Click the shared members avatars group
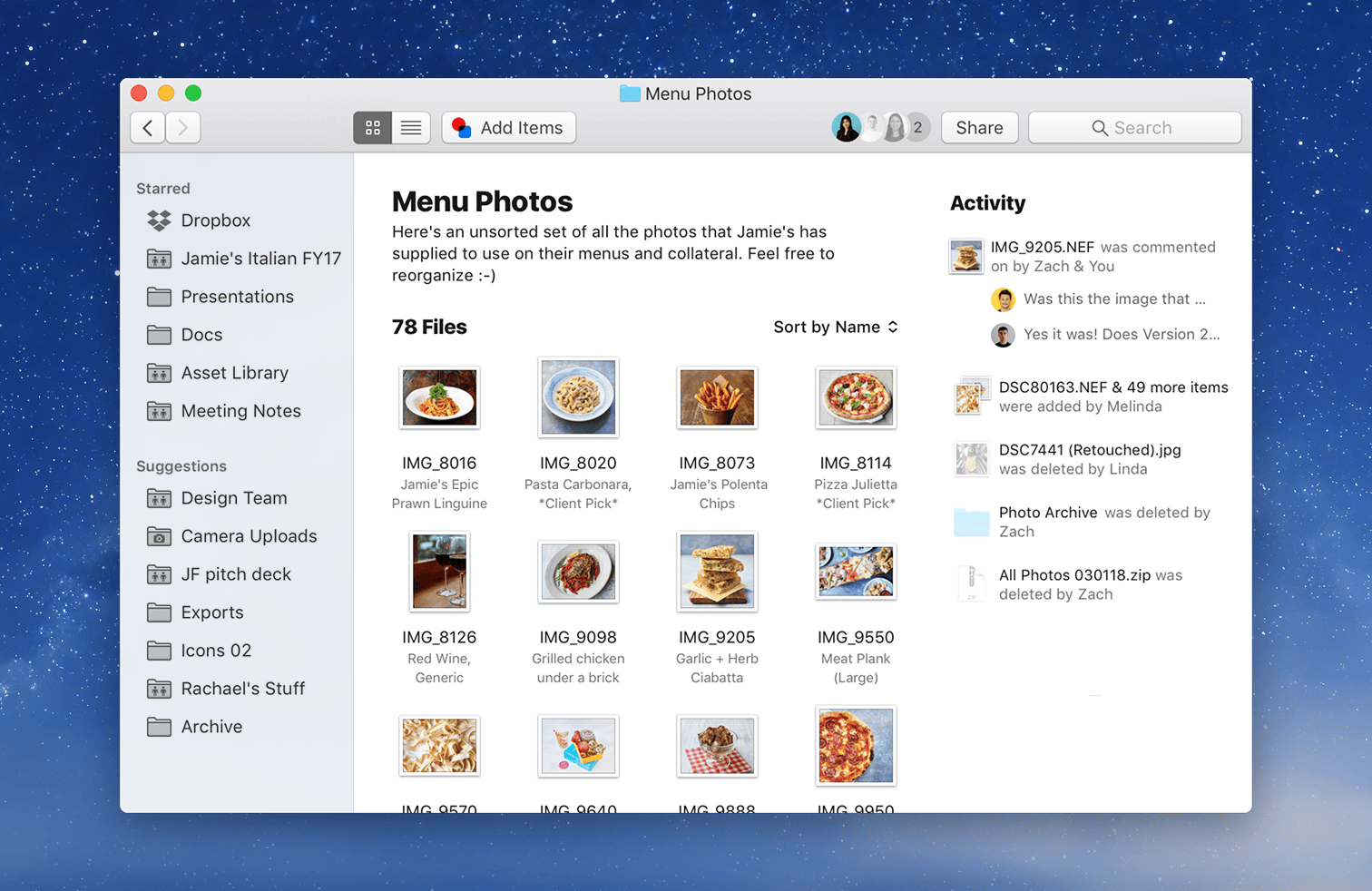1372x891 pixels. (879, 128)
